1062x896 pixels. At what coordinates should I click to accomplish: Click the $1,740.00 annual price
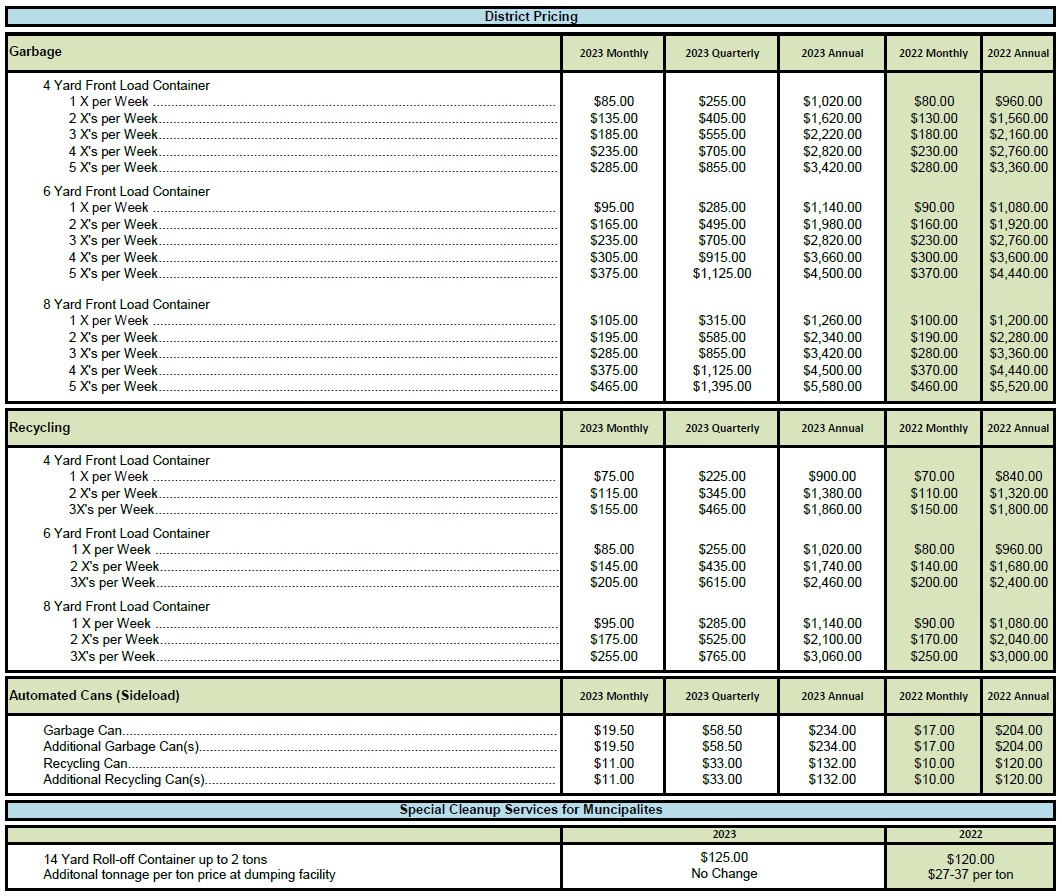coord(832,566)
